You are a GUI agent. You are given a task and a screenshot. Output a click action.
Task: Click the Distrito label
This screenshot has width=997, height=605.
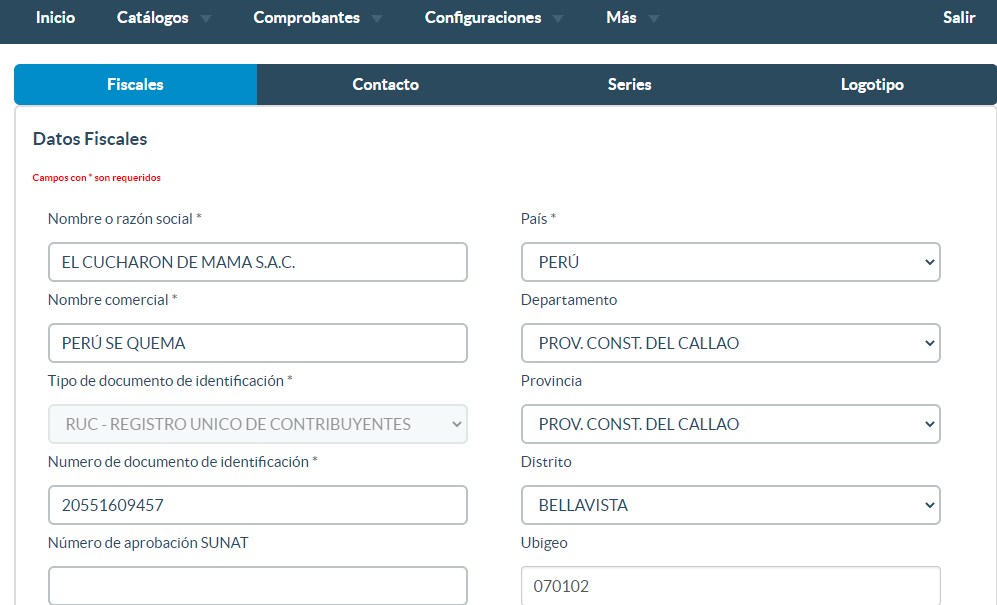point(546,462)
